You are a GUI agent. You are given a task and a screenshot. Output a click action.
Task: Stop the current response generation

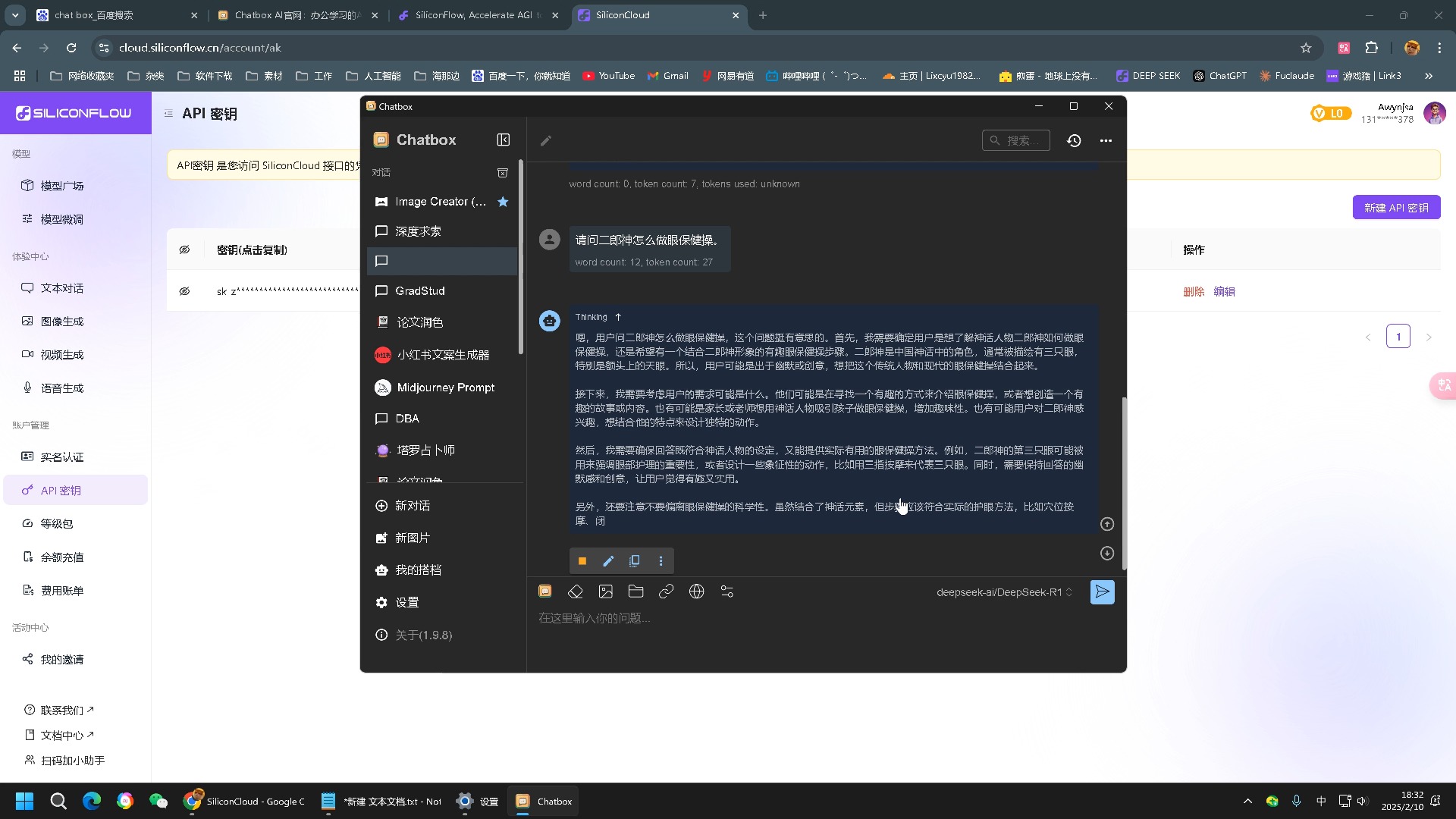point(582,560)
